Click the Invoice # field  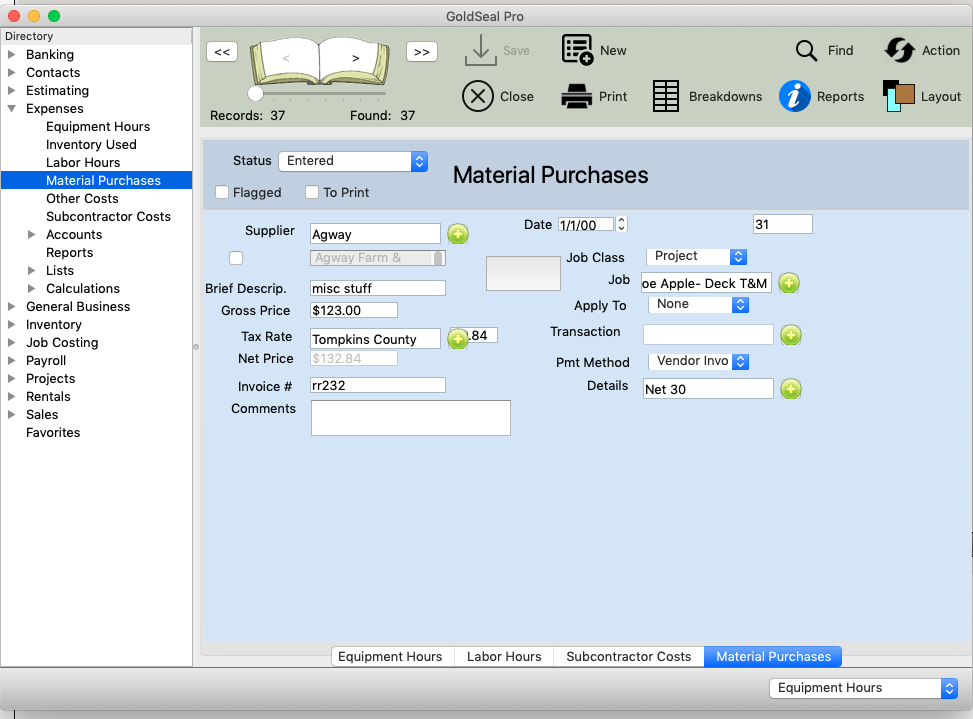378,385
